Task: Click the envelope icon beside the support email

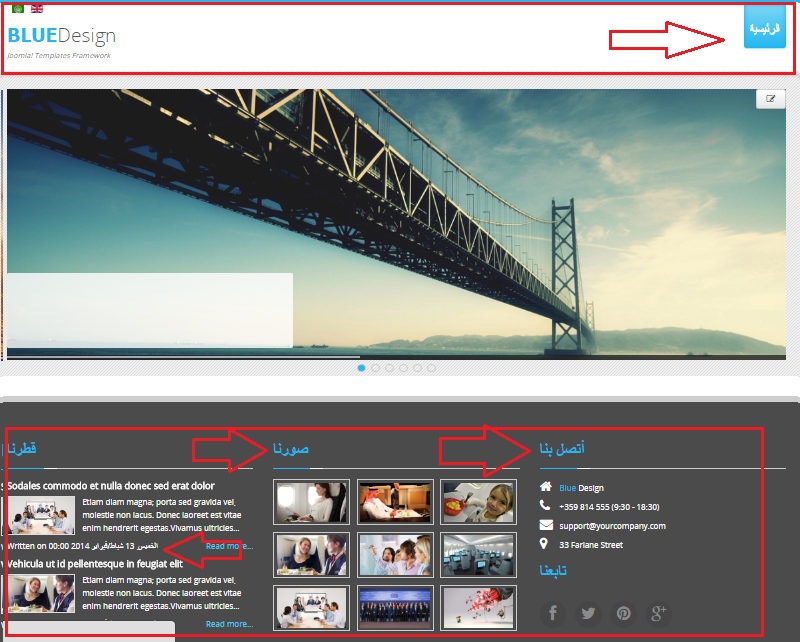Action: (545, 525)
